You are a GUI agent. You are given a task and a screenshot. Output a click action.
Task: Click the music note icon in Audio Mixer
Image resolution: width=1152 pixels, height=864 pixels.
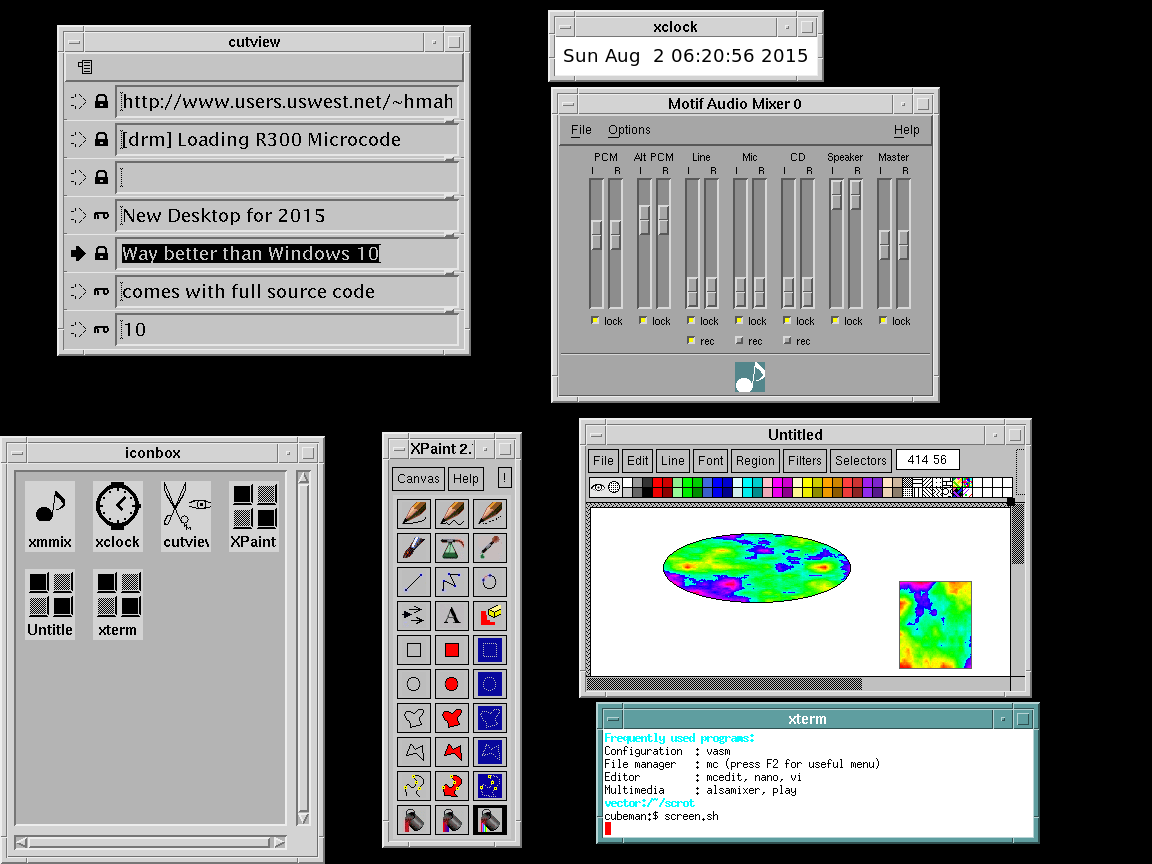(750, 377)
